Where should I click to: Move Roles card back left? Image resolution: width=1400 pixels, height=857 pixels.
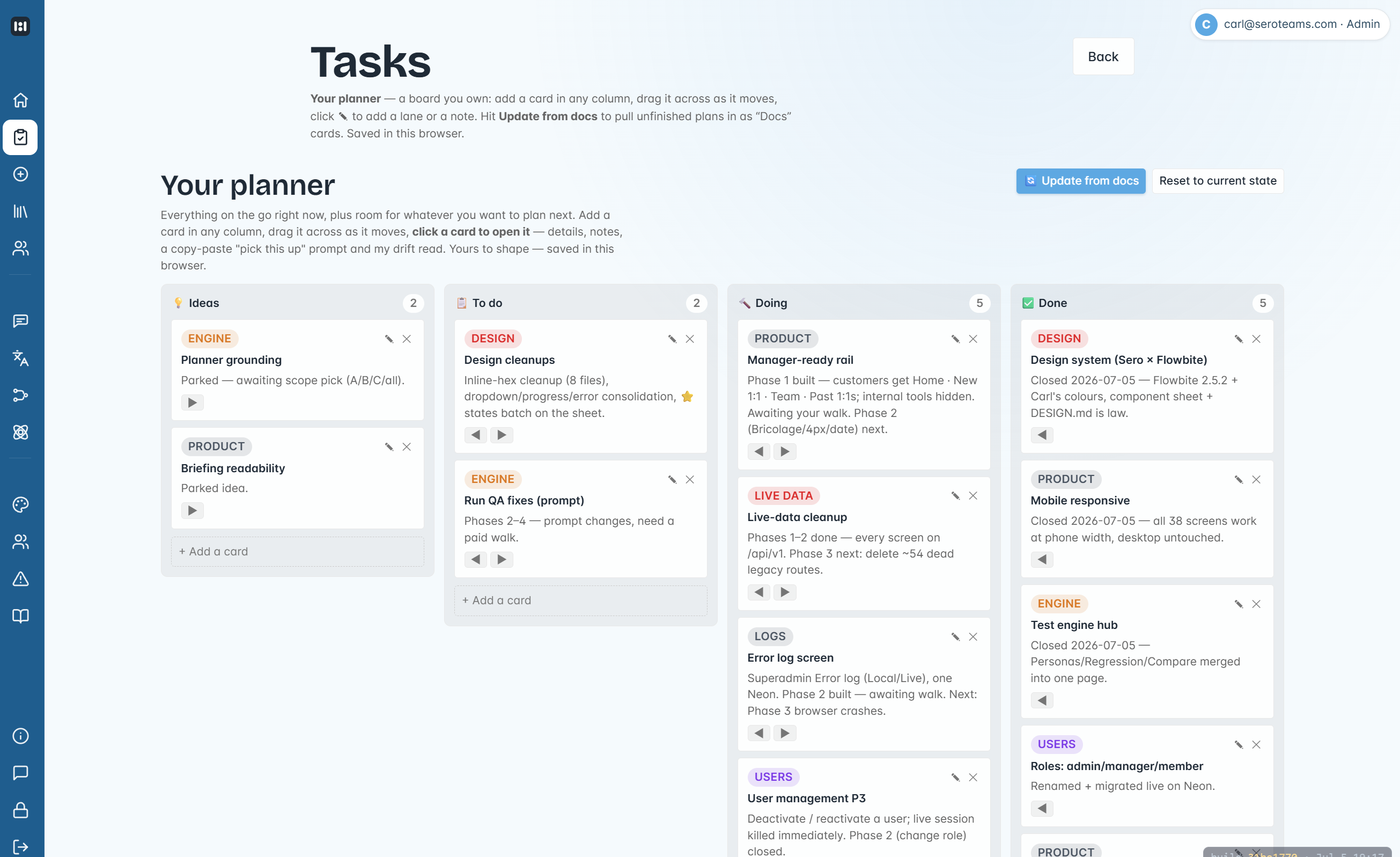(x=1042, y=808)
